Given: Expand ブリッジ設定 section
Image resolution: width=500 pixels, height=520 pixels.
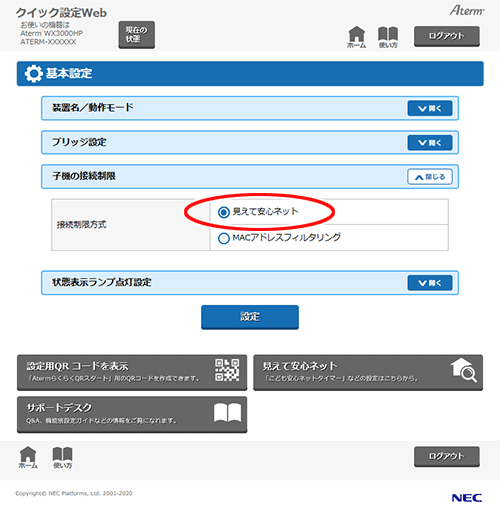Looking at the screenshot, I should point(430,143).
